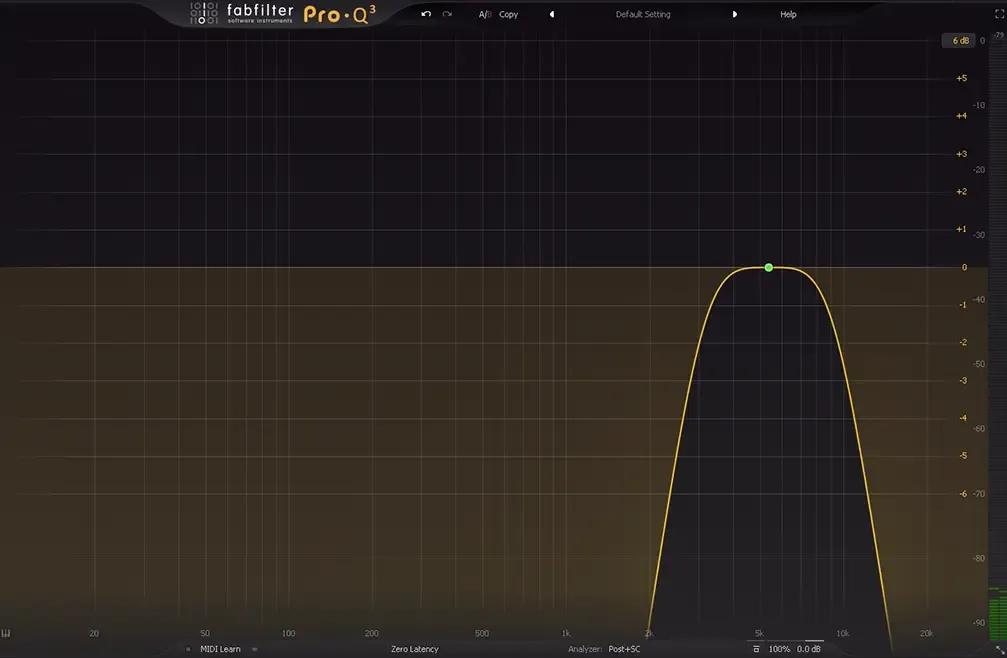Expand the MIDI Learn dropdown arrow
Viewport: 1007px width, 658px height.
point(254,649)
